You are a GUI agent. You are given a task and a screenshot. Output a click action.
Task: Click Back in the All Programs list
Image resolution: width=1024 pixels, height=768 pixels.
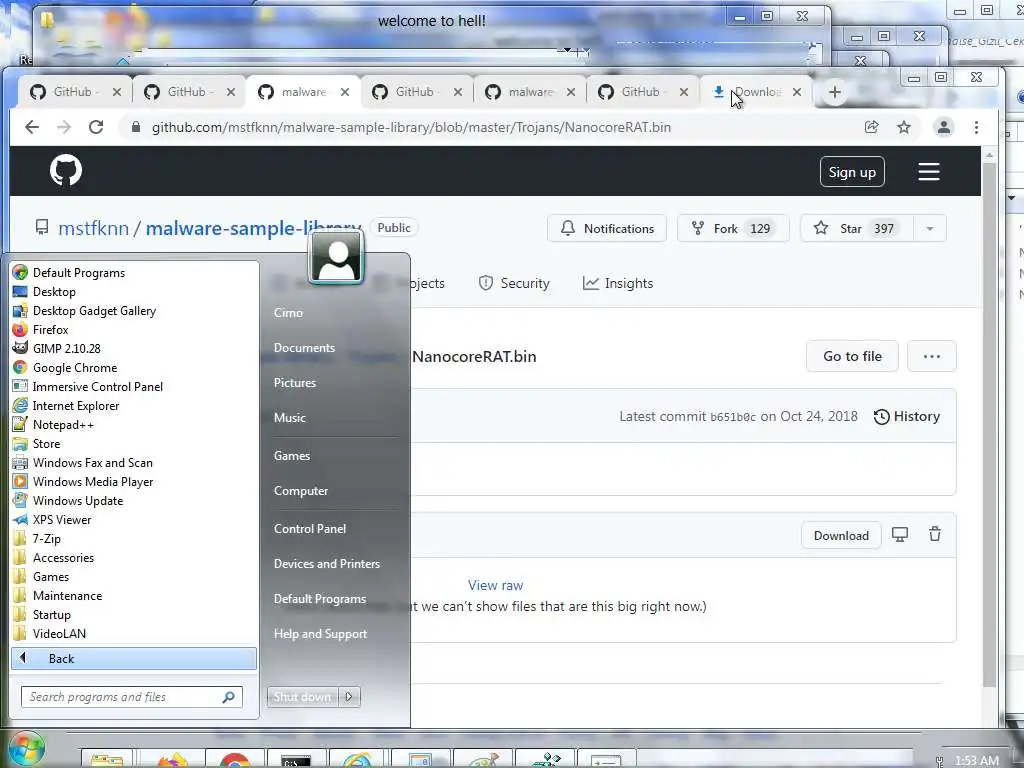pos(134,658)
